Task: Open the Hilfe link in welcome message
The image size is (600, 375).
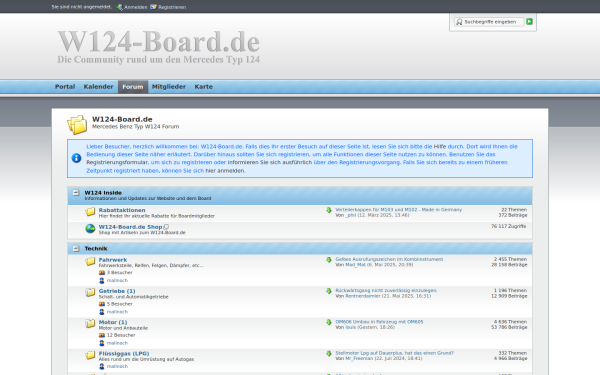Action: pyautogui.click(x=440, y=147)
